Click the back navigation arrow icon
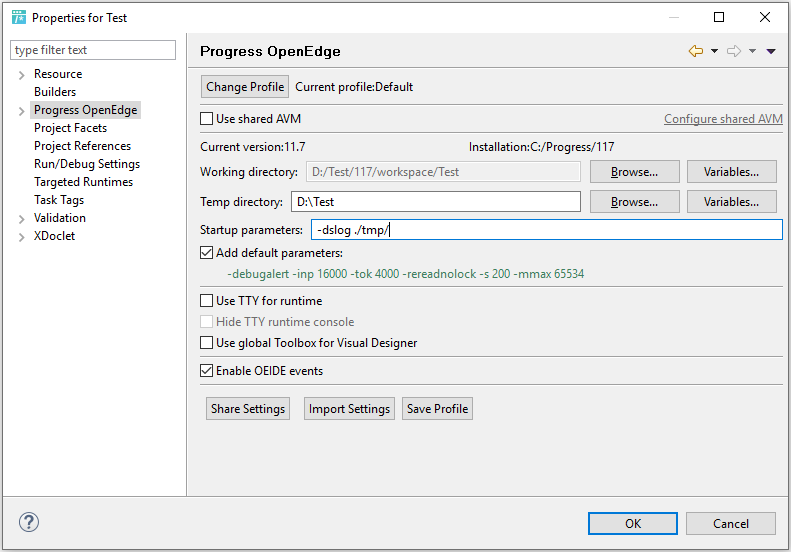The width and height of the screenshot is (791, 552). point(696,51)
